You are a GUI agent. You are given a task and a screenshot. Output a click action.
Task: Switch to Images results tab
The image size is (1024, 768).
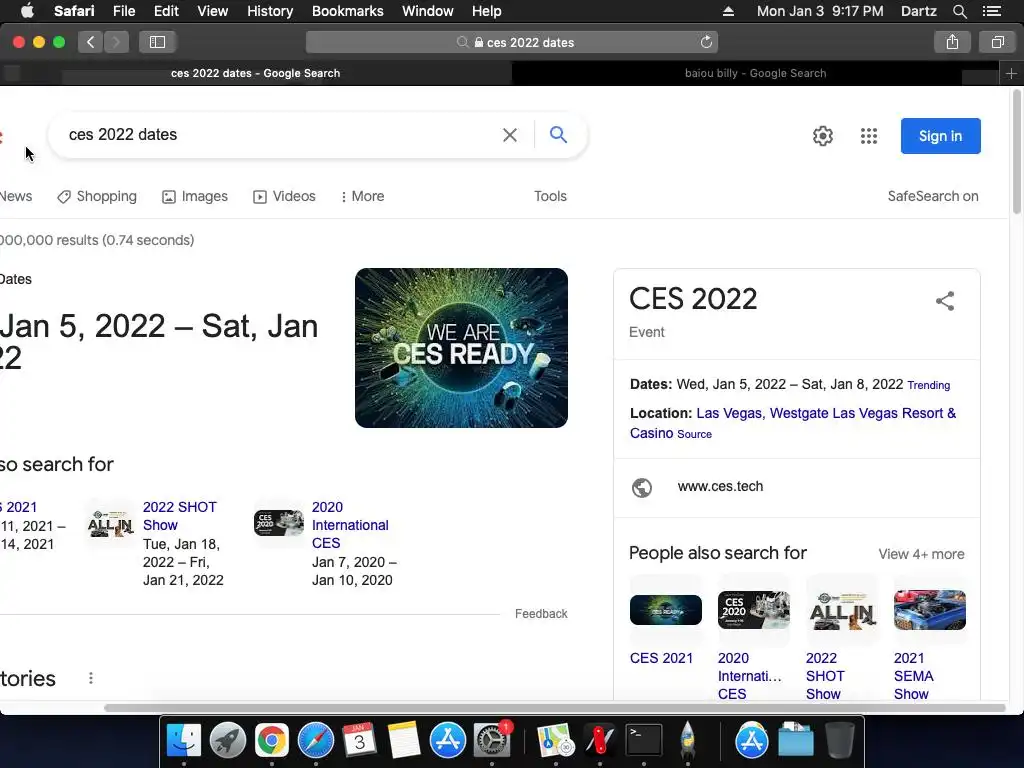point(195,197)
